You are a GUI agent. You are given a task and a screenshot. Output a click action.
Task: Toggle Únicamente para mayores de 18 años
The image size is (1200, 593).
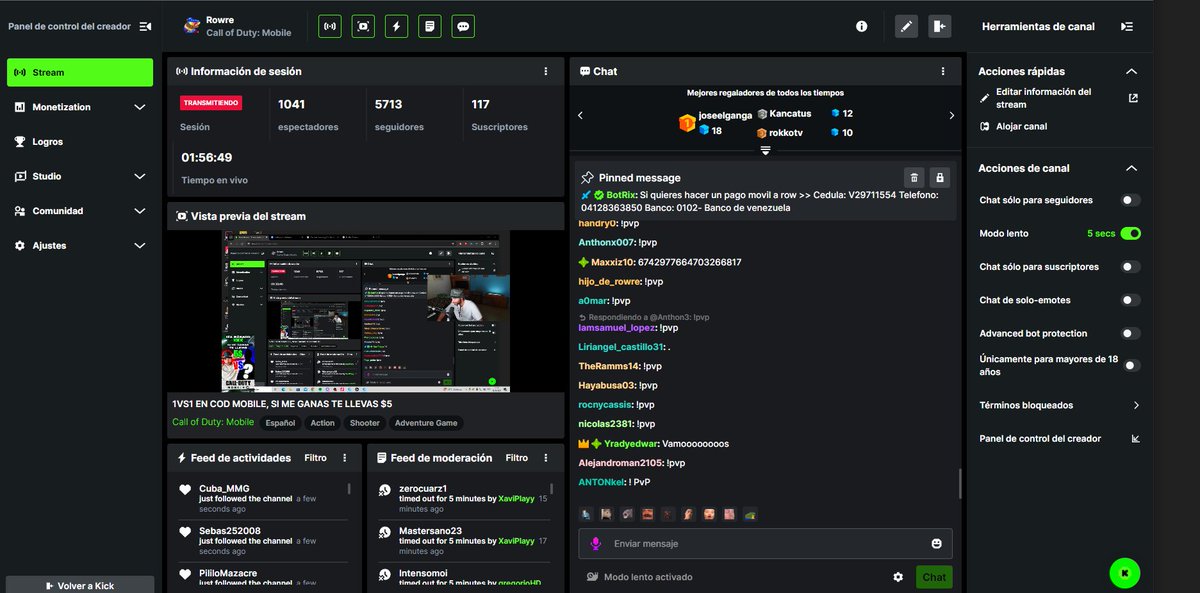pos(1131,365)
